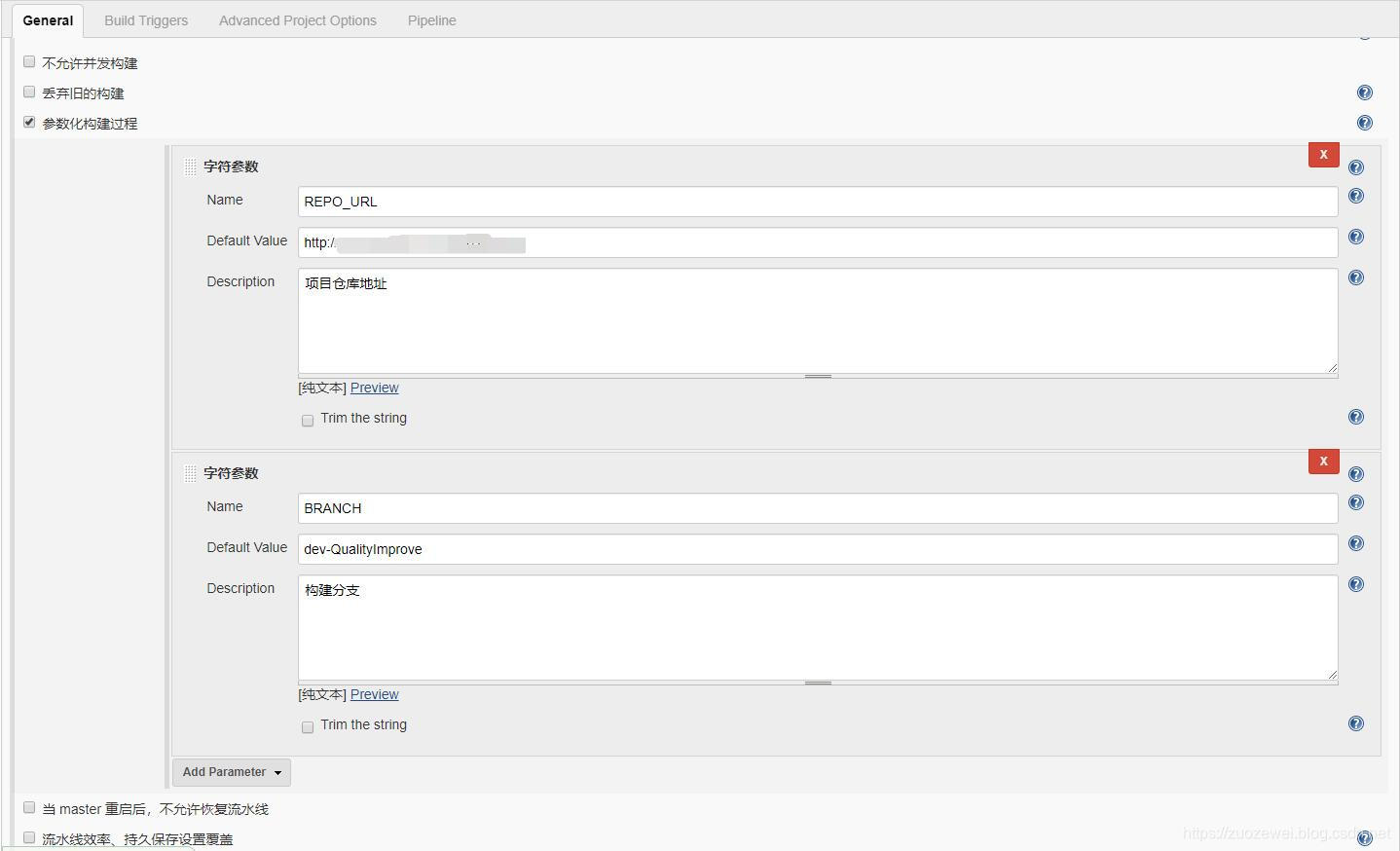Focus the dev-QualityImprove default value input
The width and height of the screenshot is (1400, 851).
pos(818,549)
